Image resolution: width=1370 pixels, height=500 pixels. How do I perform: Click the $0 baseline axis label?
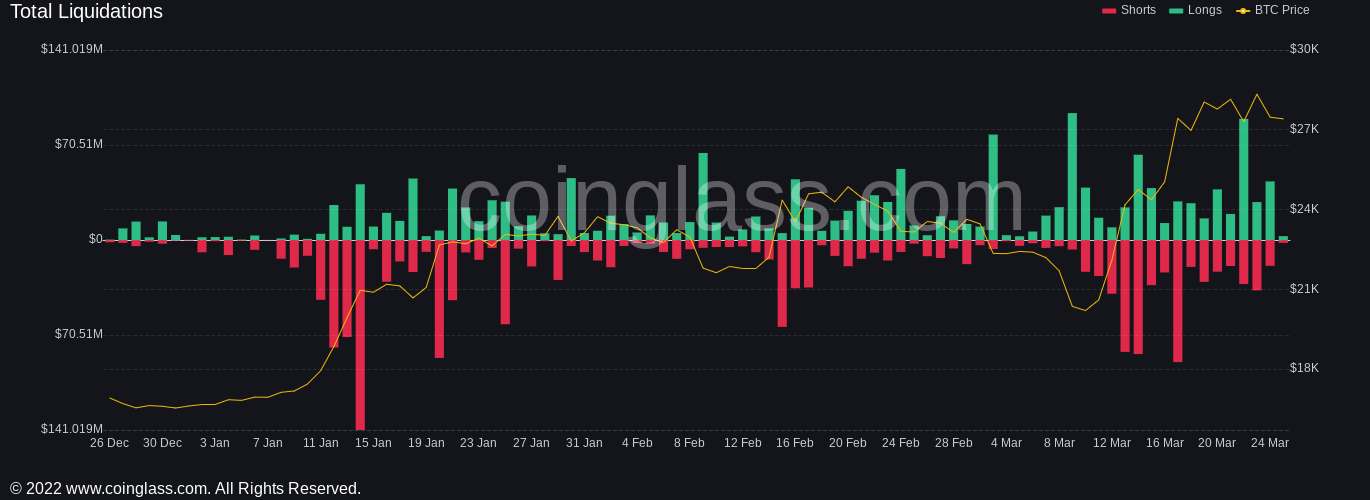[x=96, y=239]
